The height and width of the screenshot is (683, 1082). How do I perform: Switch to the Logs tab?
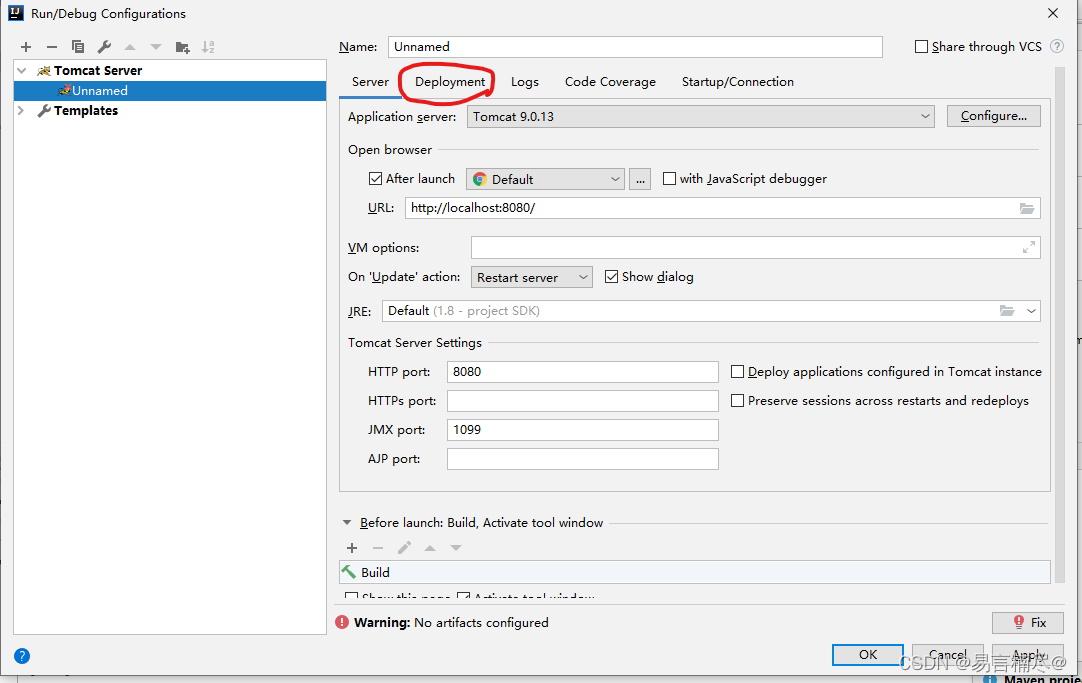click(524, 82)
